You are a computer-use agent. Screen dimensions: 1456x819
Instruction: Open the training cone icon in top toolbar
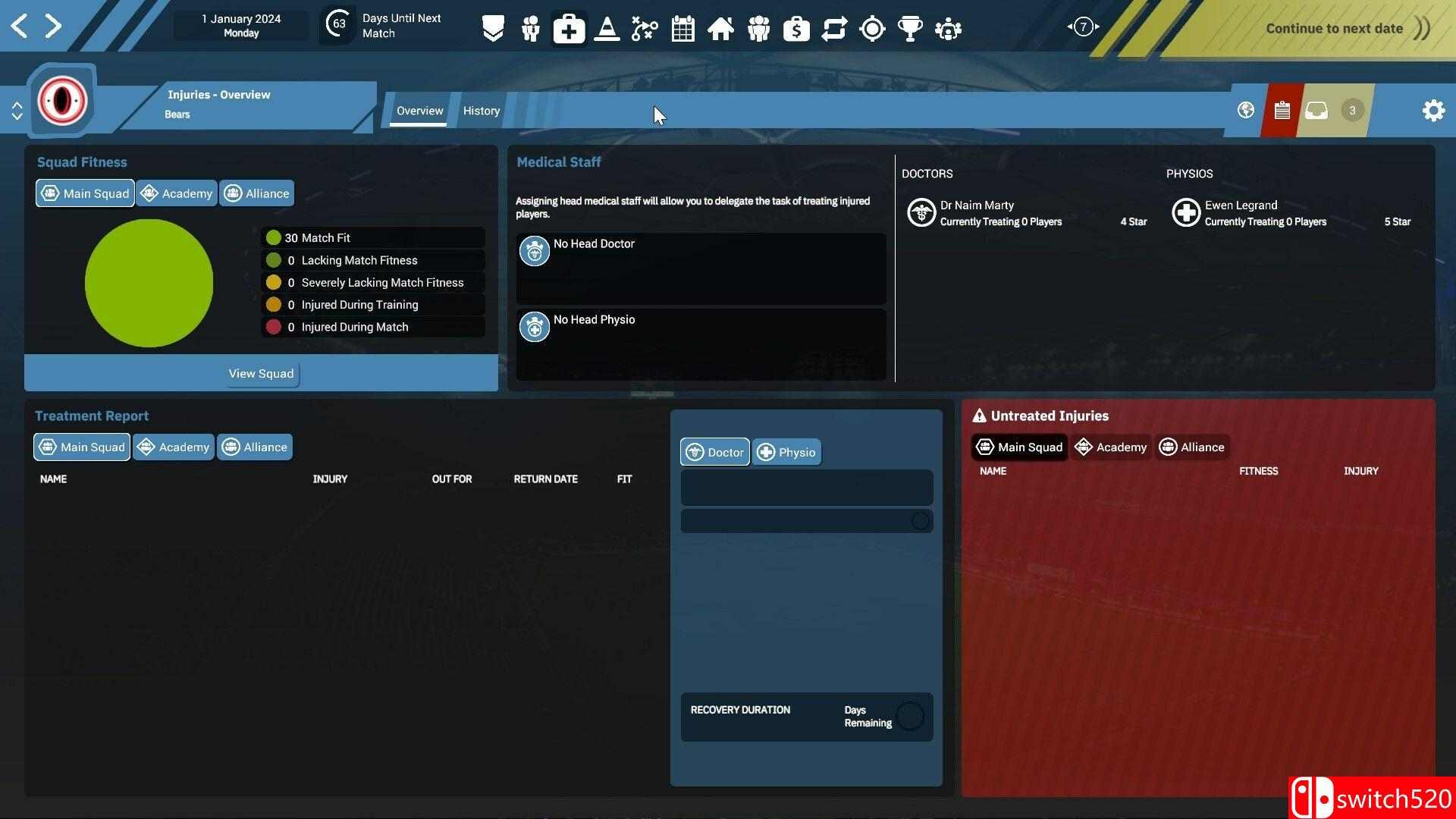607,29
